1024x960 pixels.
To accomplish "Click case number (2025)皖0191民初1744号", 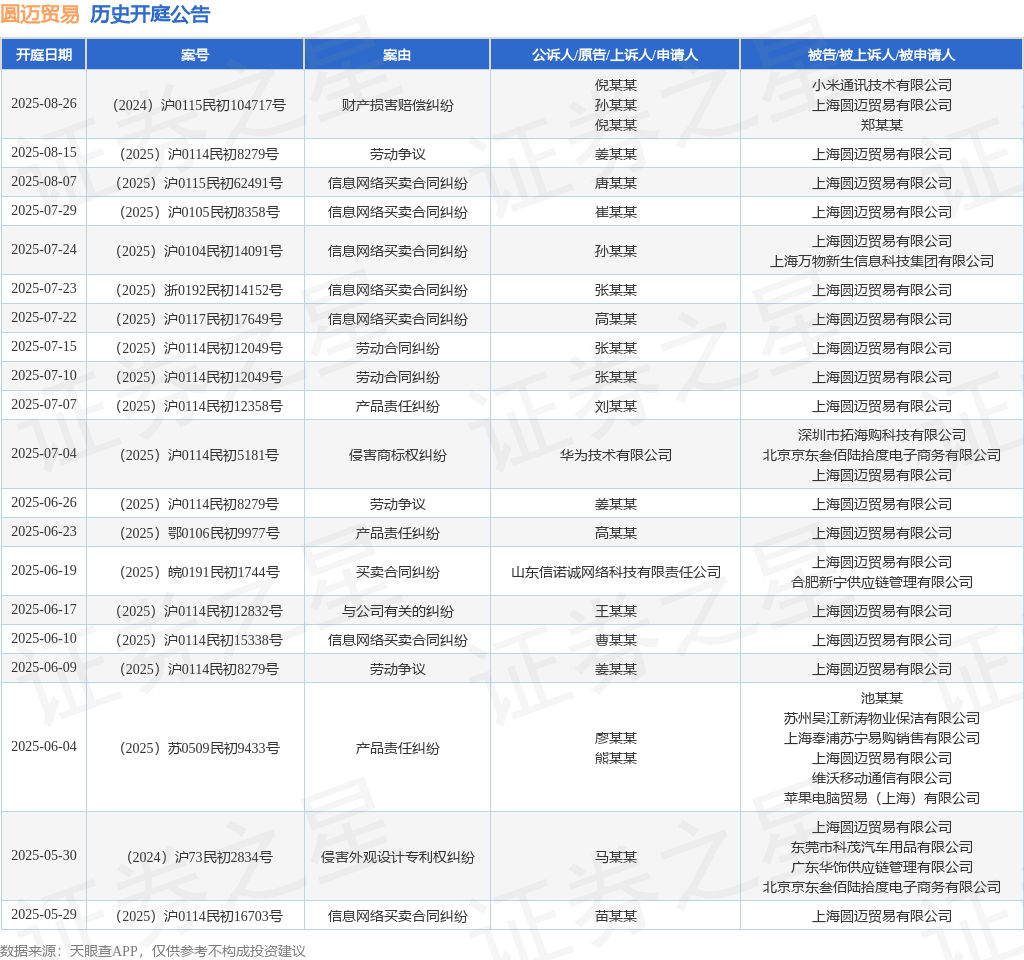I will click(x=199, y=573).
